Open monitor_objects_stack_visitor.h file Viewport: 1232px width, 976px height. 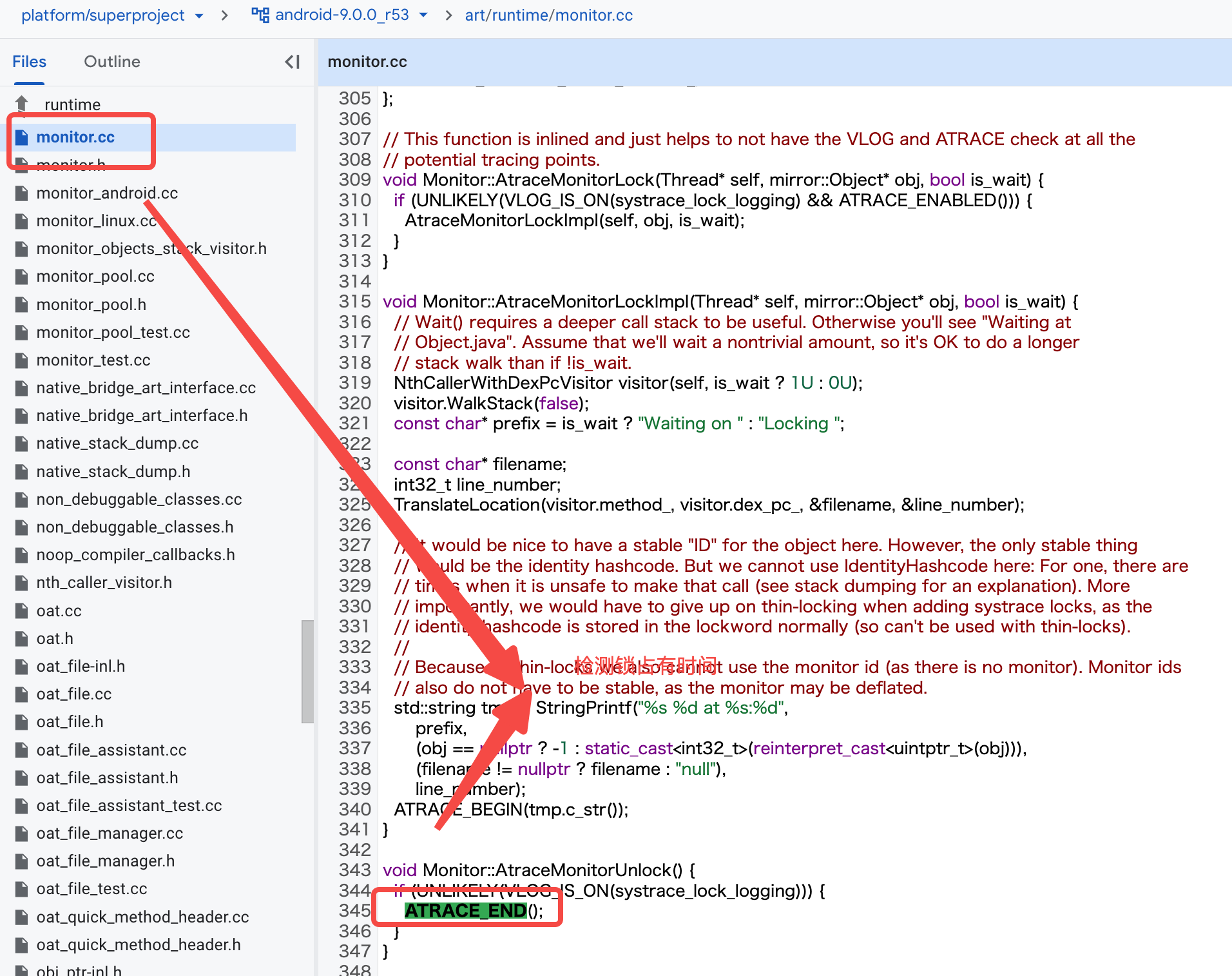click(151, 248)
